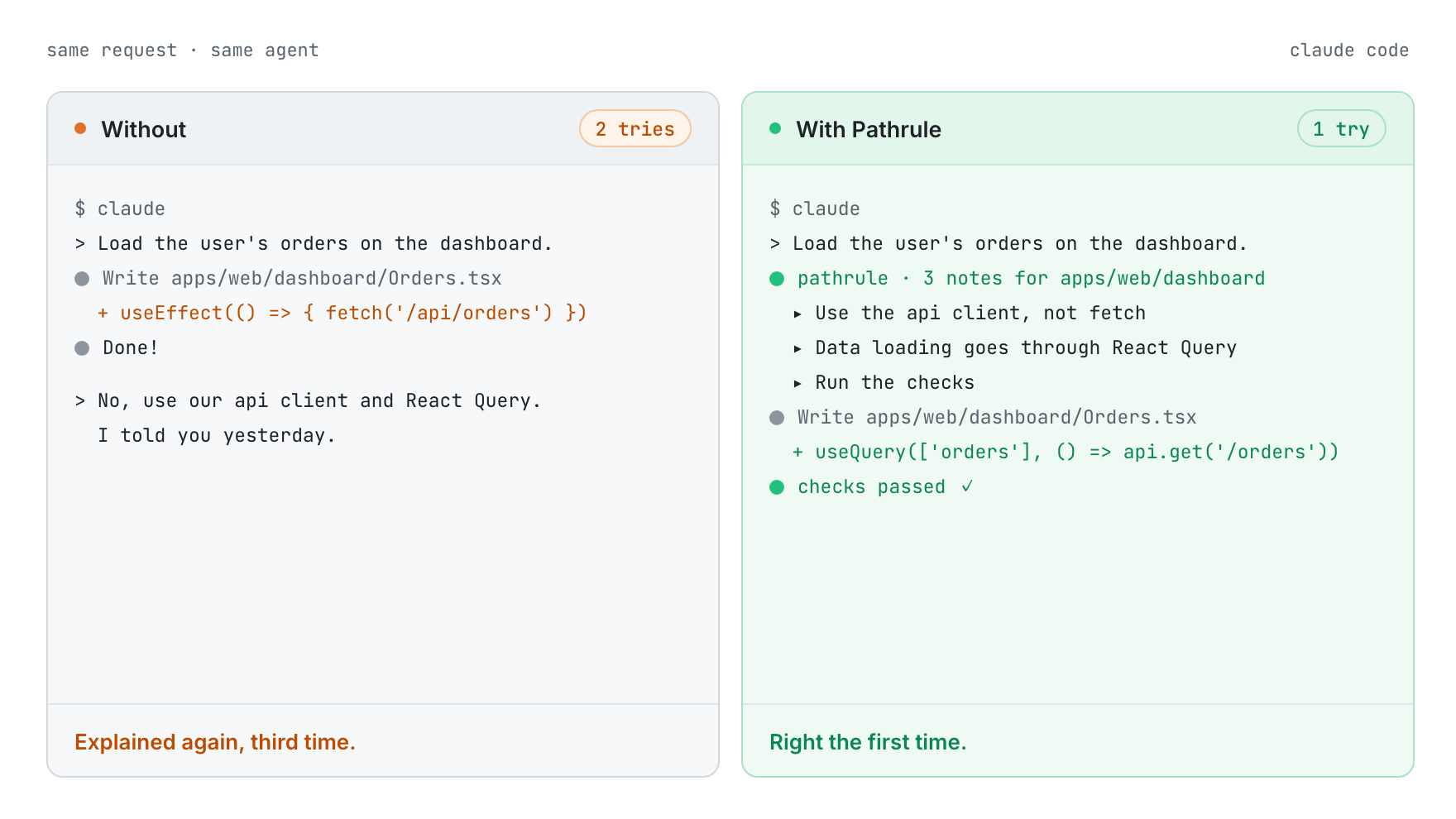Click the 'Done!' text
This screenshot has height=819, width=1456.
click(x=131, y=347)
